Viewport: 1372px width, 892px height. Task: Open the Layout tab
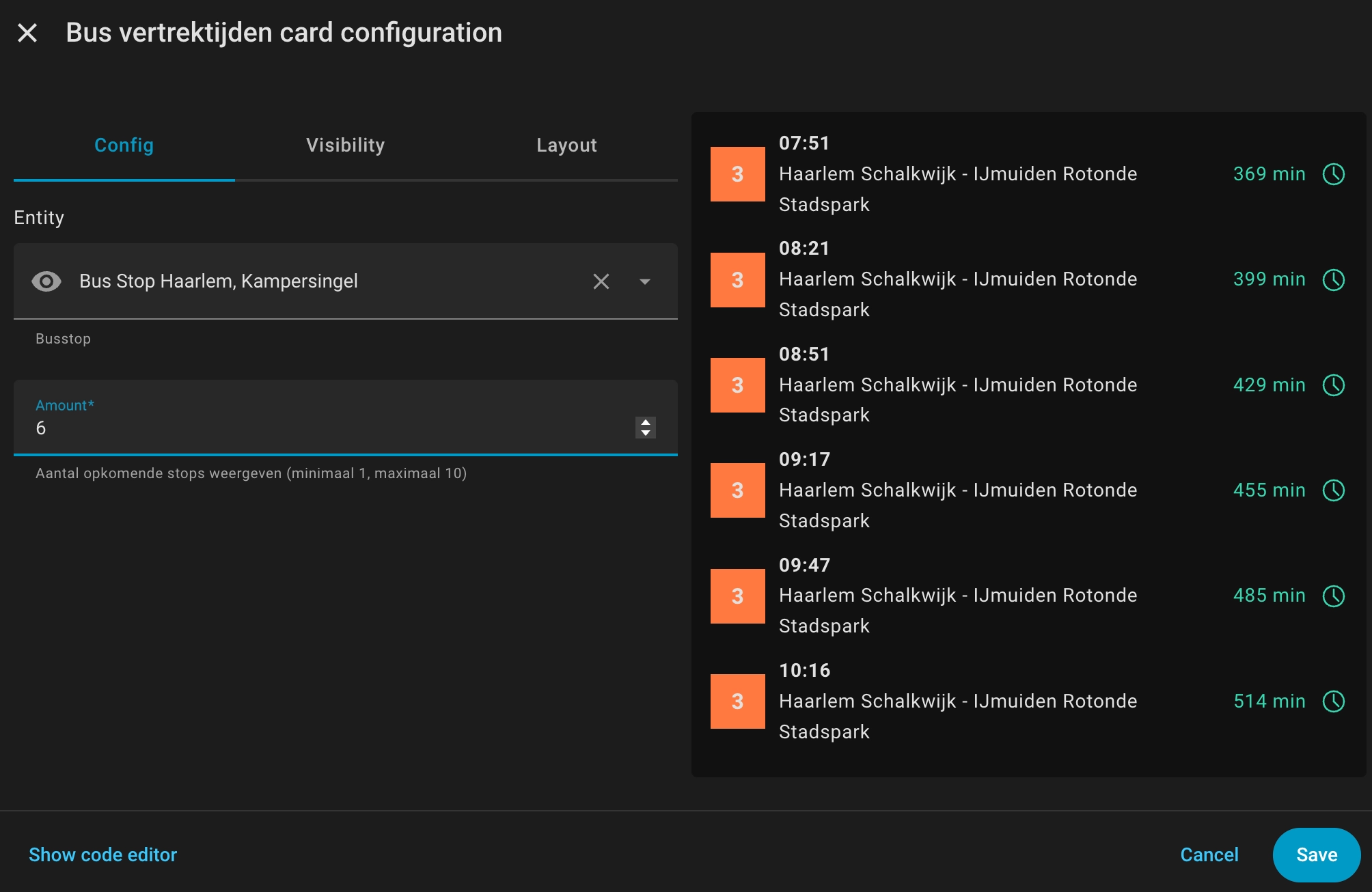(566, 145)
